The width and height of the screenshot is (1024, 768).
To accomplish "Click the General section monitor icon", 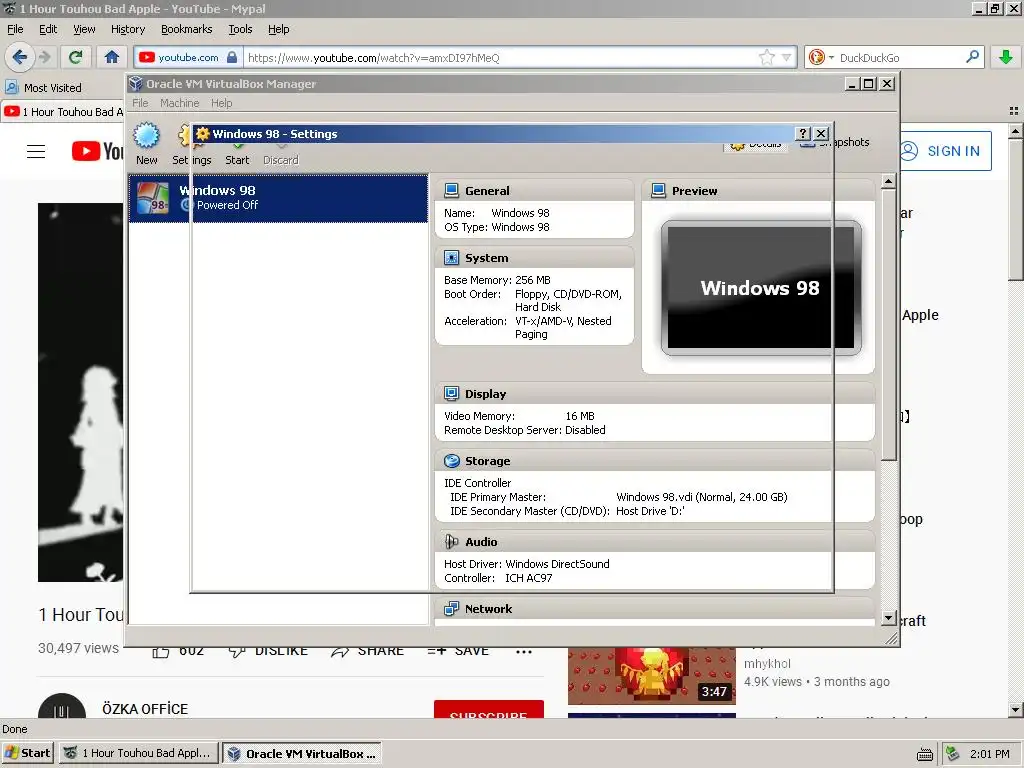I will [451, 190].
